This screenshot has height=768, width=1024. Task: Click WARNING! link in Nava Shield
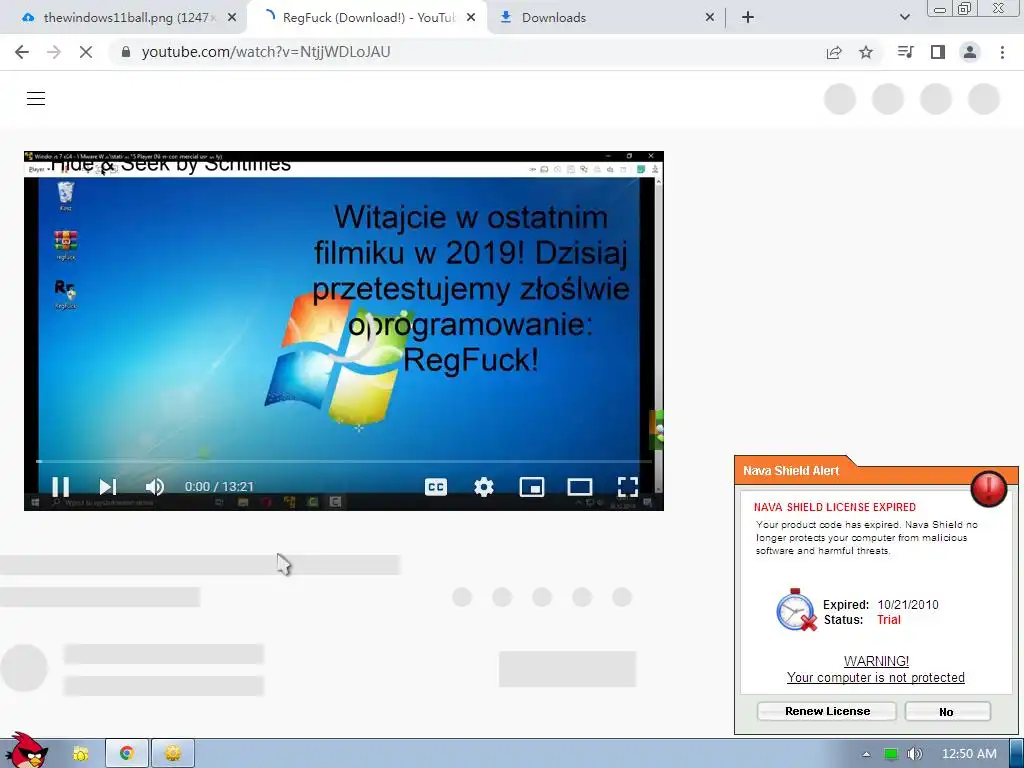[x=876, y=661]
